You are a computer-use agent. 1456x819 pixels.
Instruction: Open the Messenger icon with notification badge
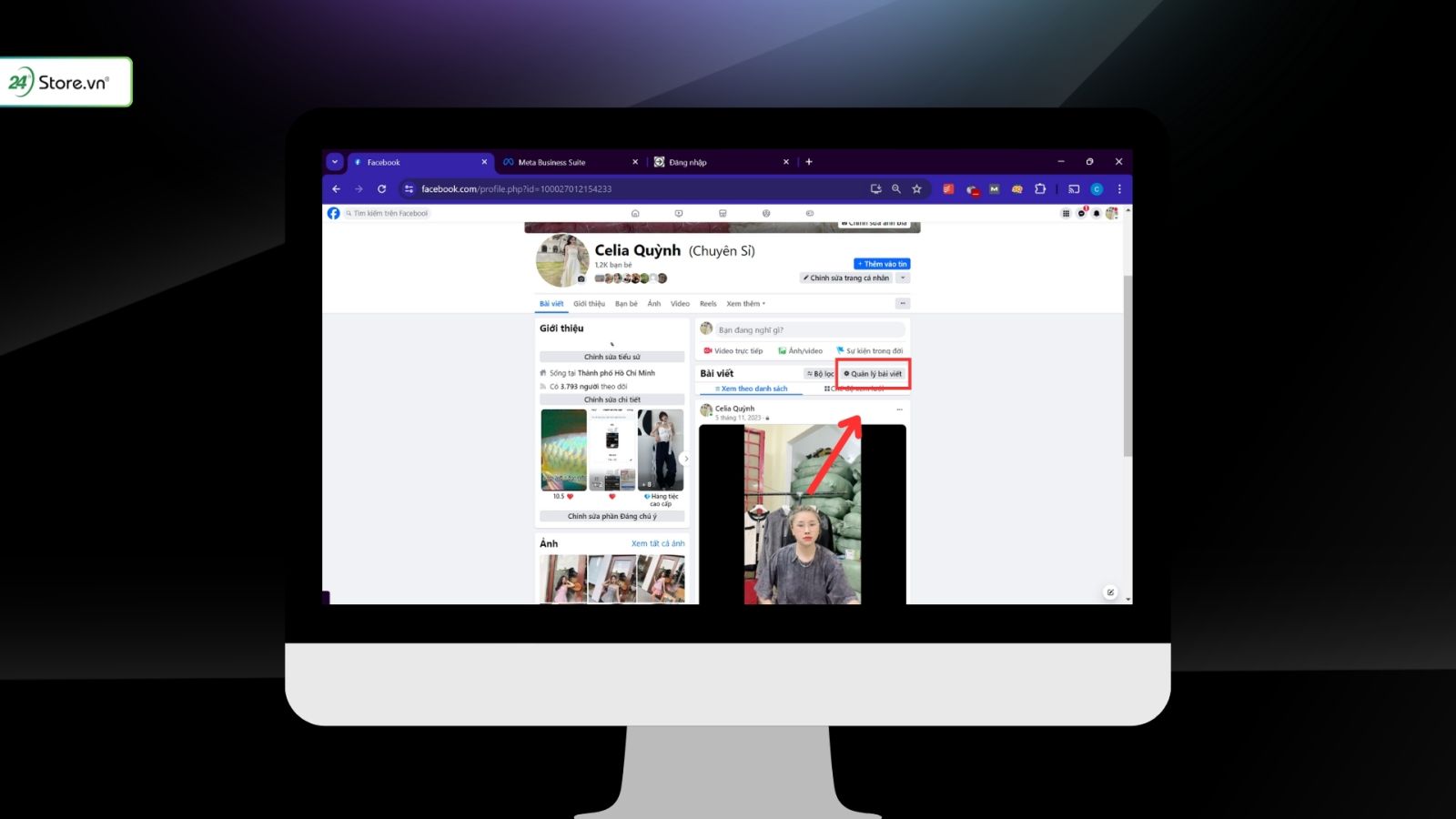pos(1081,213)
